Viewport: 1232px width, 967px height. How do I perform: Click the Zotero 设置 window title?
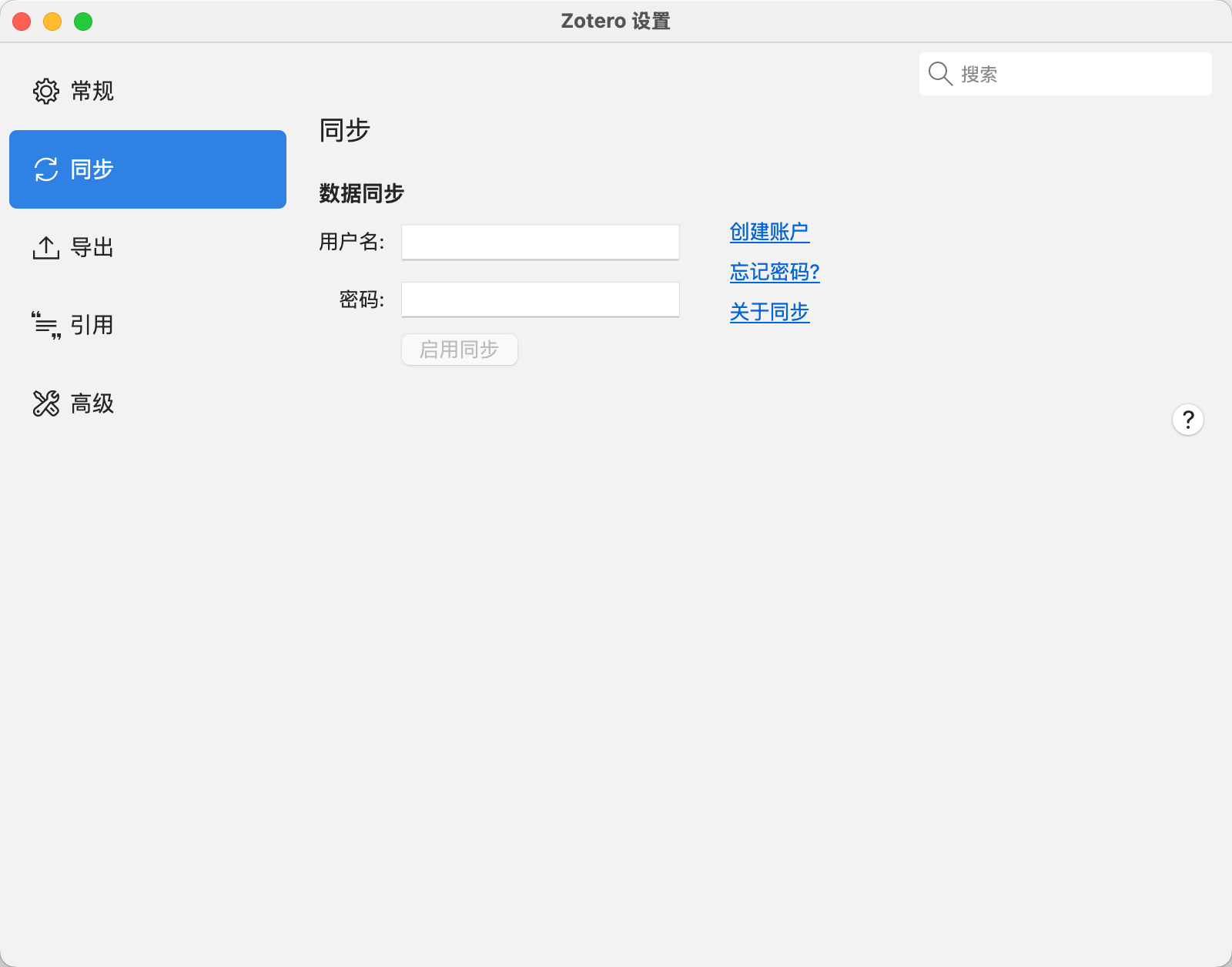click(x=616, y=22)
